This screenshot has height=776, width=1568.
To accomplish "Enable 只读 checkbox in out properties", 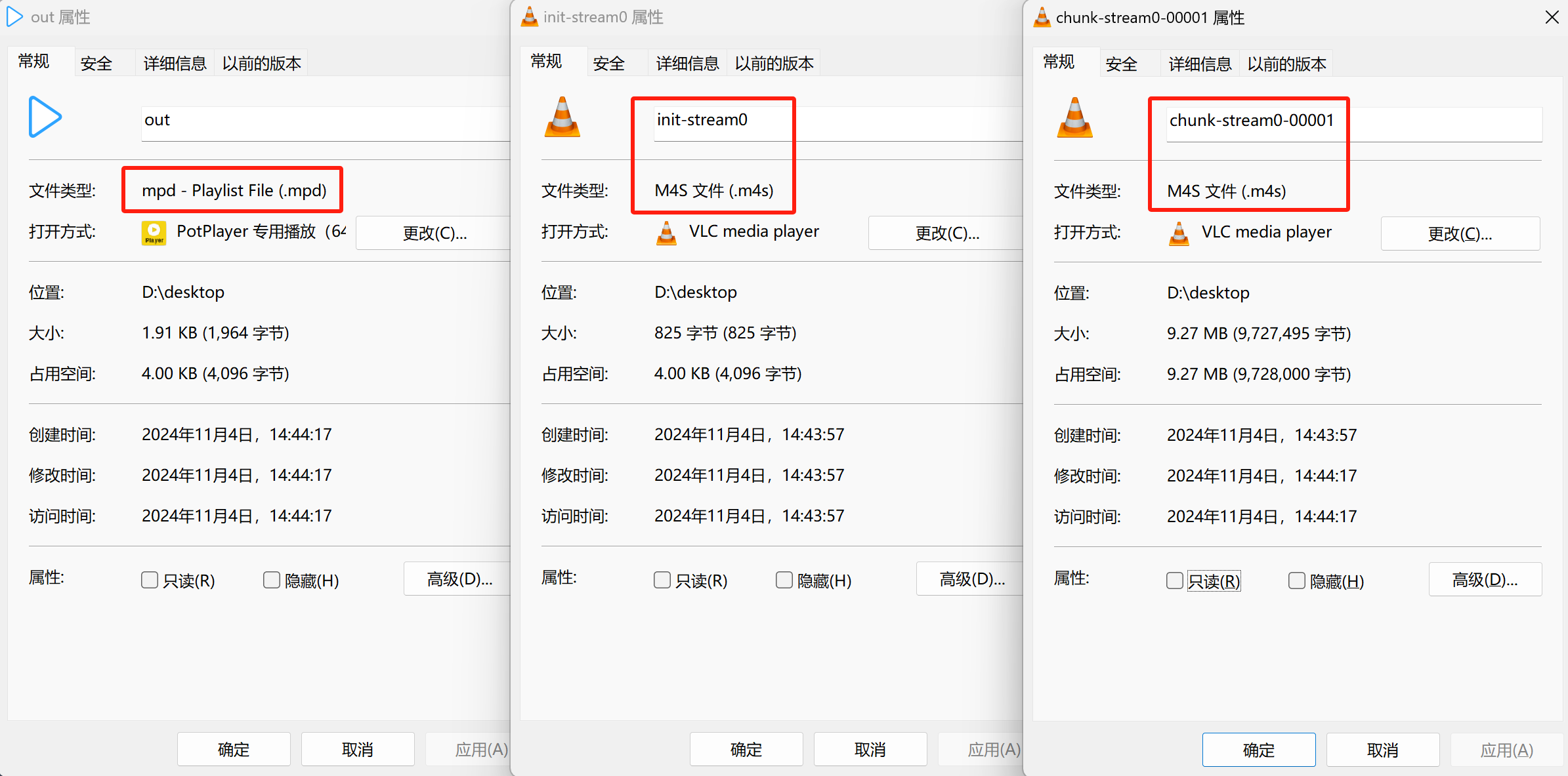I will click(x=150, y=580).
